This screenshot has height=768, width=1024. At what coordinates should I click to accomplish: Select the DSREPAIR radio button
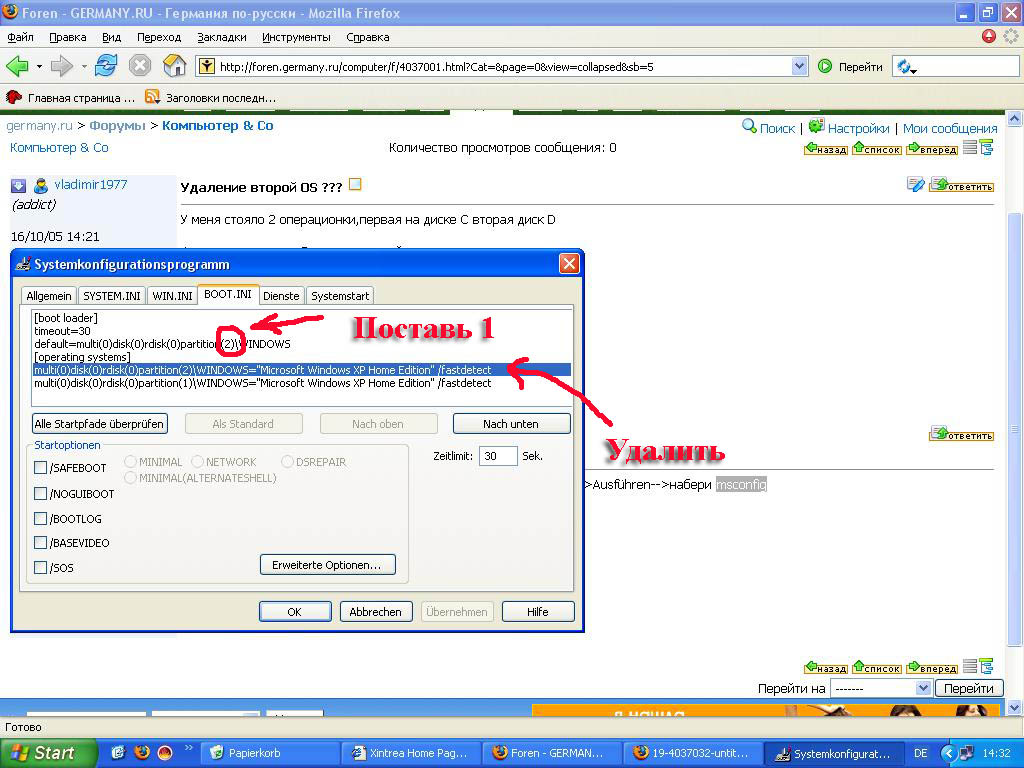click(x=287, y=461)
